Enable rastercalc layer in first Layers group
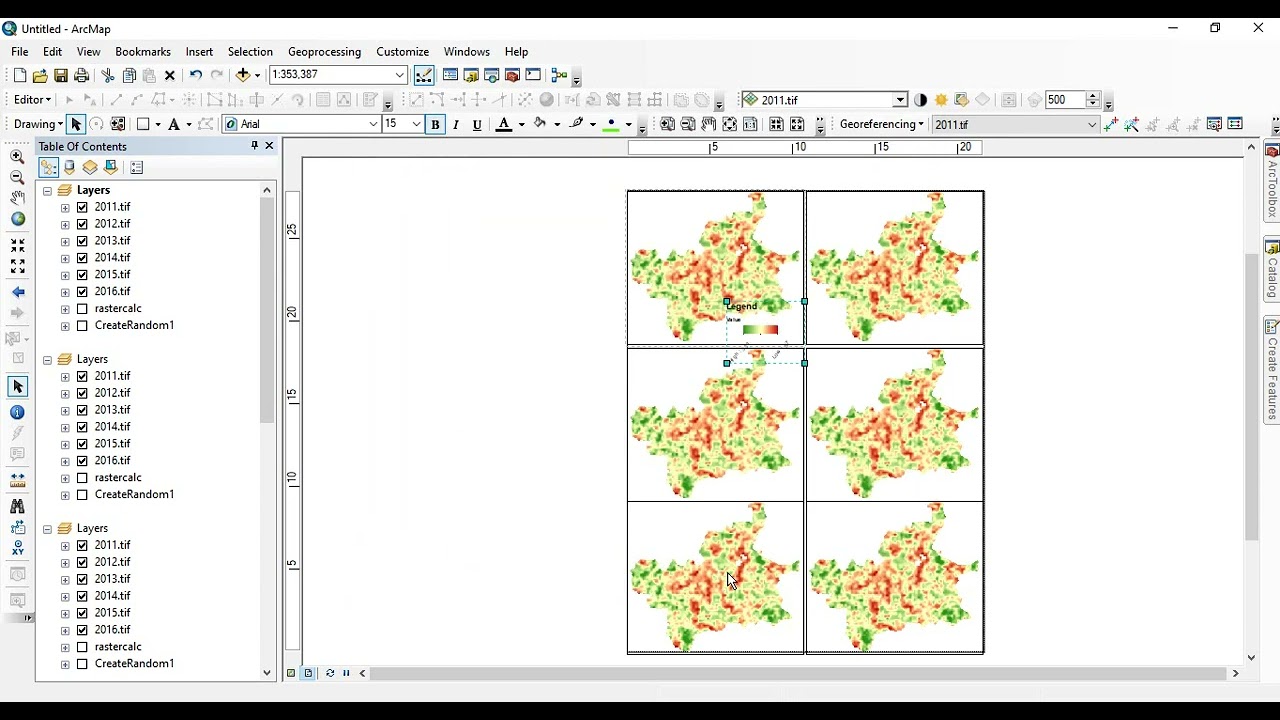Viewport: 1280px width, 720px height. [x=82, y=309]
